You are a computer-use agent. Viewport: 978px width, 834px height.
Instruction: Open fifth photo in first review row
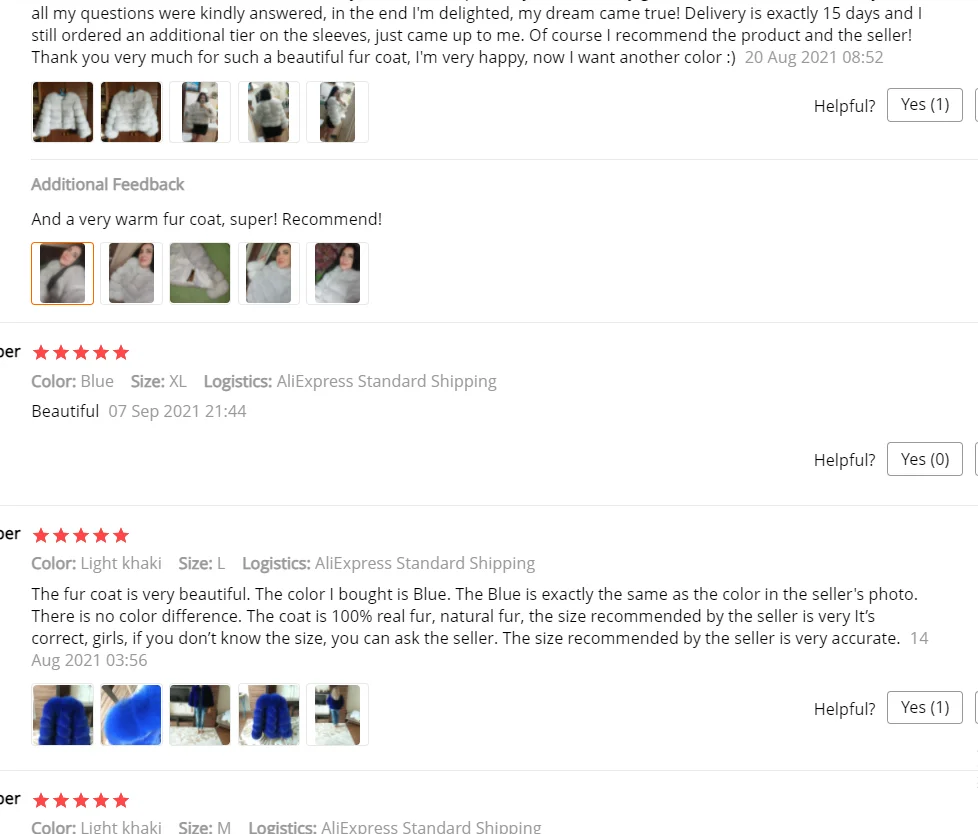[337, 112]
